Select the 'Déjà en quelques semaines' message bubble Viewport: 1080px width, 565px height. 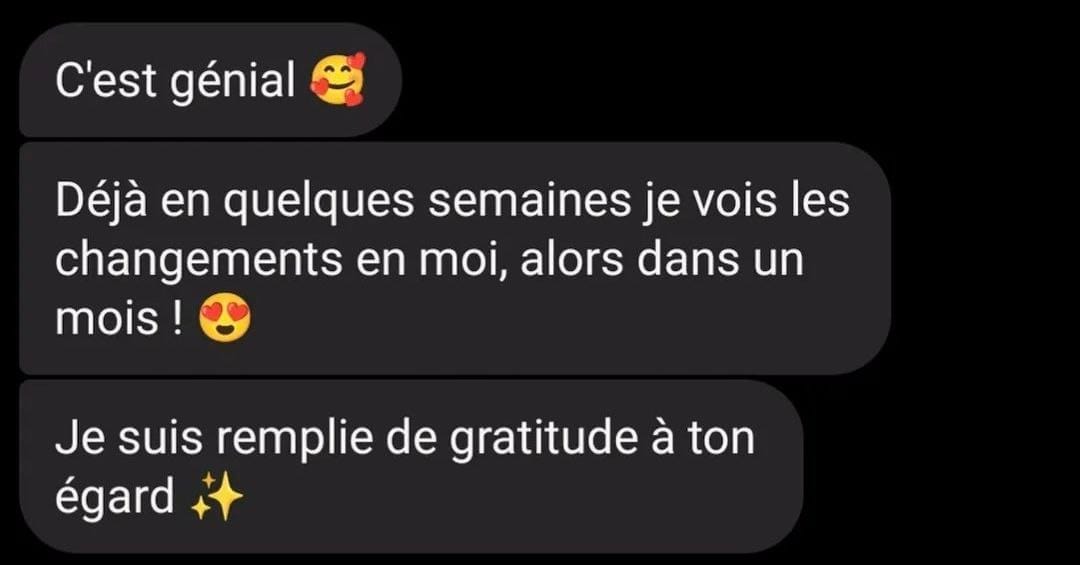pos(455,258)
